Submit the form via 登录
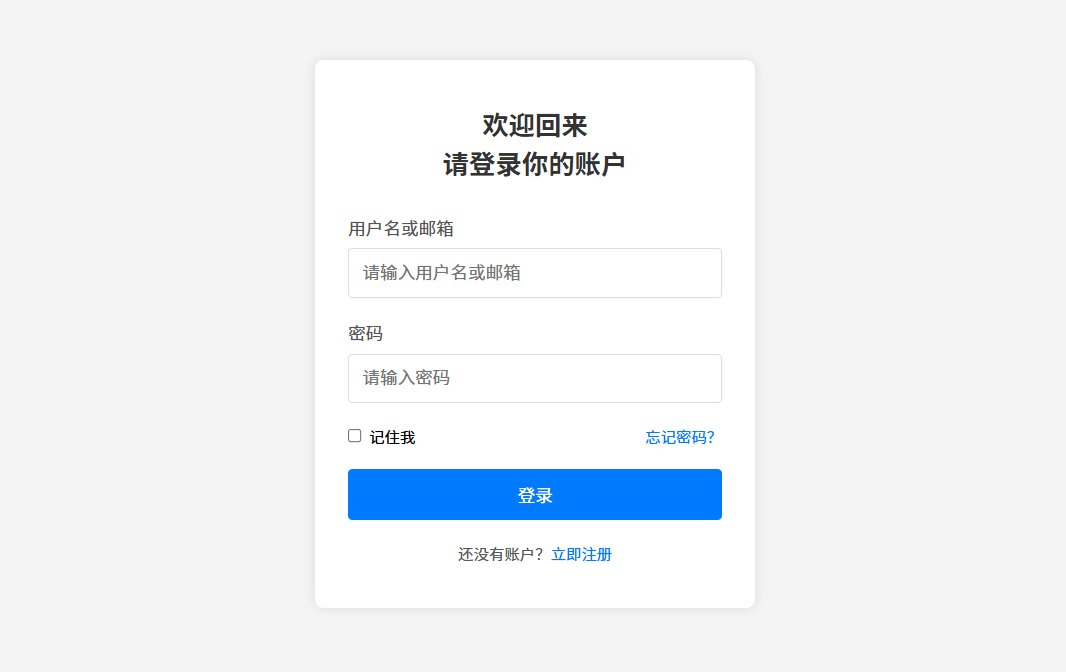Image resolution: width=1066 pixels, height=672 pixels. coord(534,494)
